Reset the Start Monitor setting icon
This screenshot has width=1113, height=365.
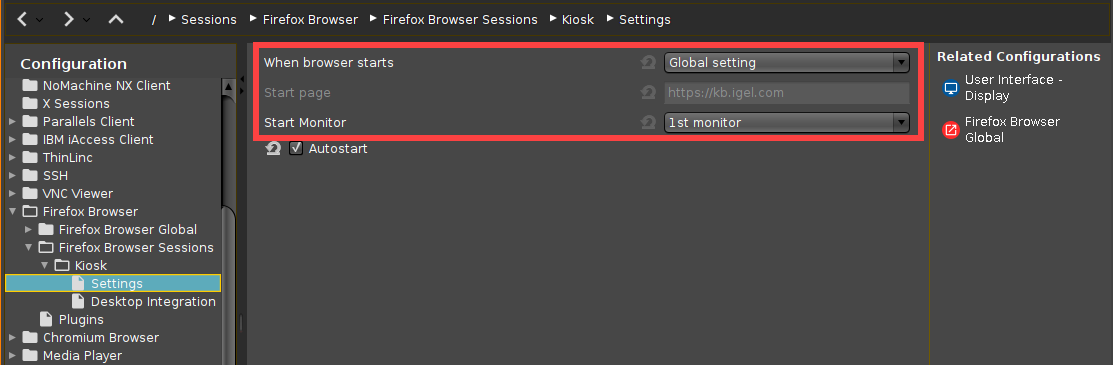tap(647, 122)
